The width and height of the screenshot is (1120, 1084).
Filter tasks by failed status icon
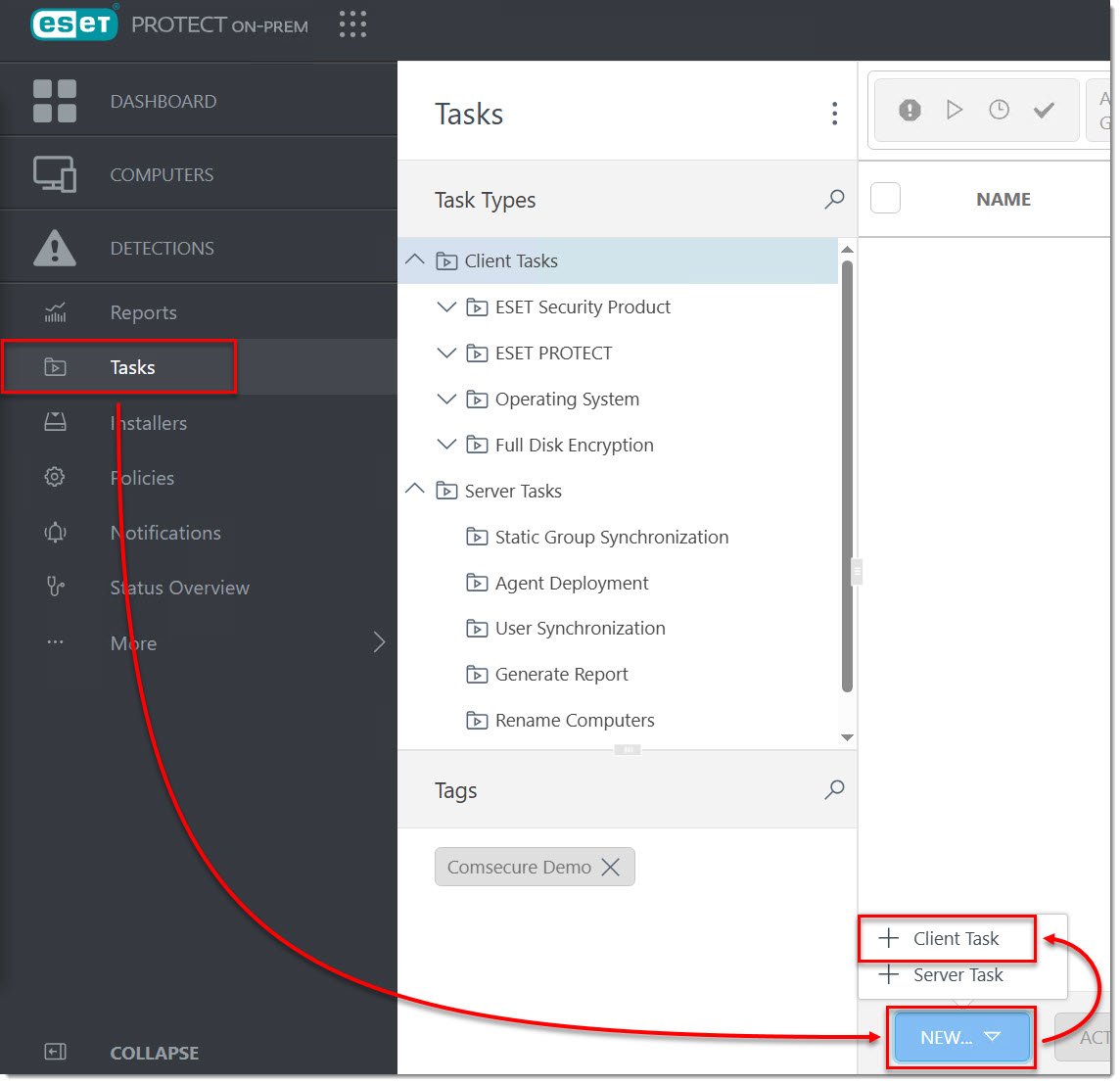(910, 110)
